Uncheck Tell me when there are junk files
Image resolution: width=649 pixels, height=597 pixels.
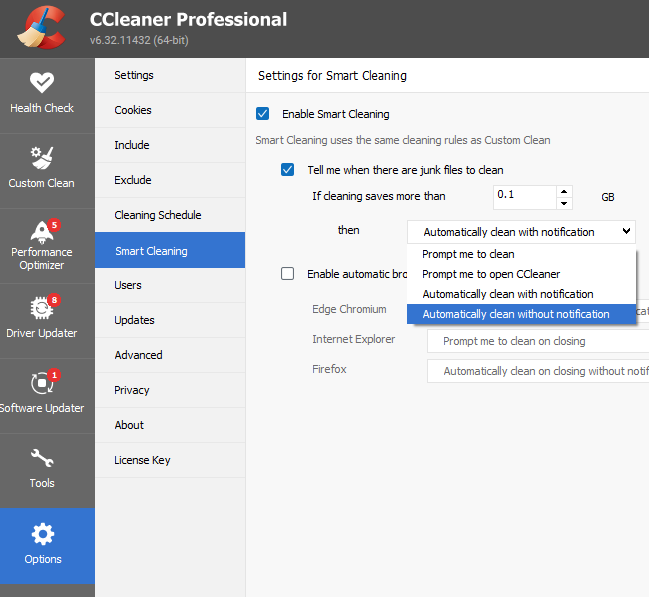[287, 169]
